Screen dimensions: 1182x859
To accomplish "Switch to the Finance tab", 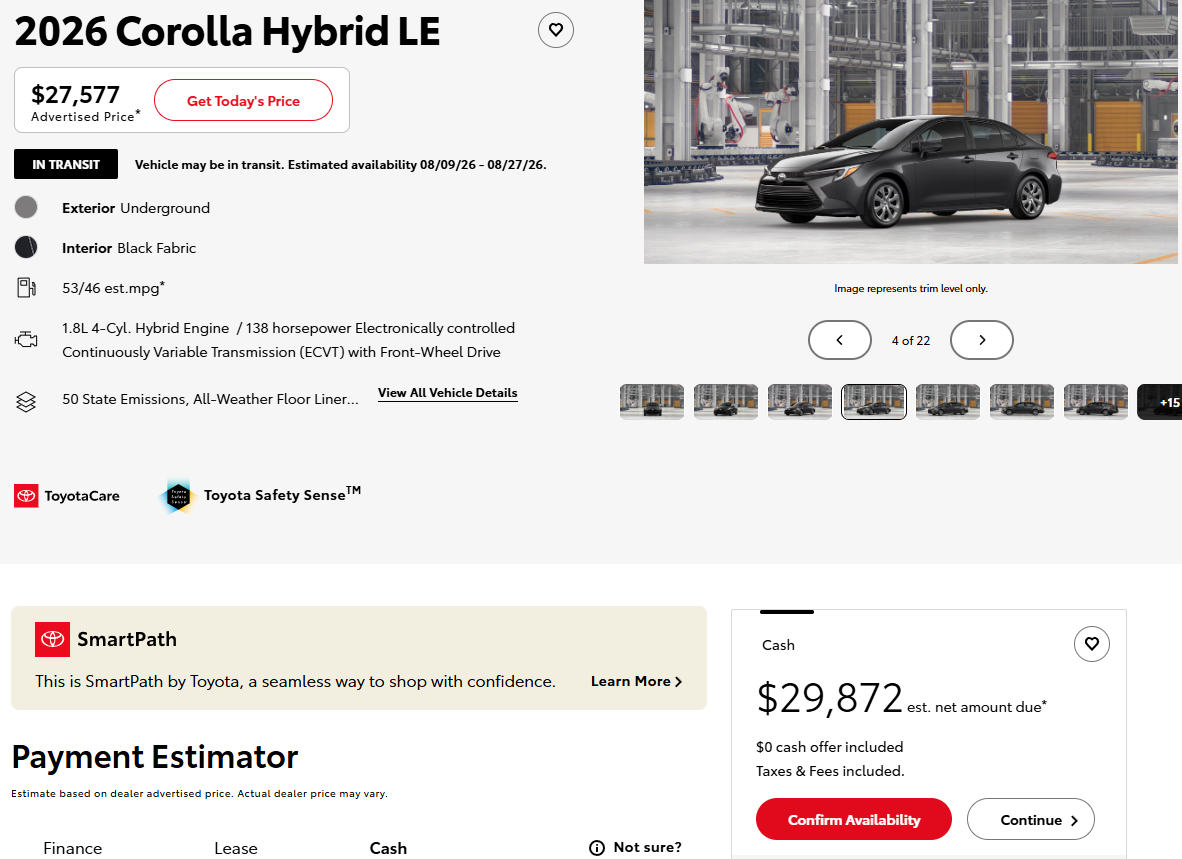I will [72, 848].
